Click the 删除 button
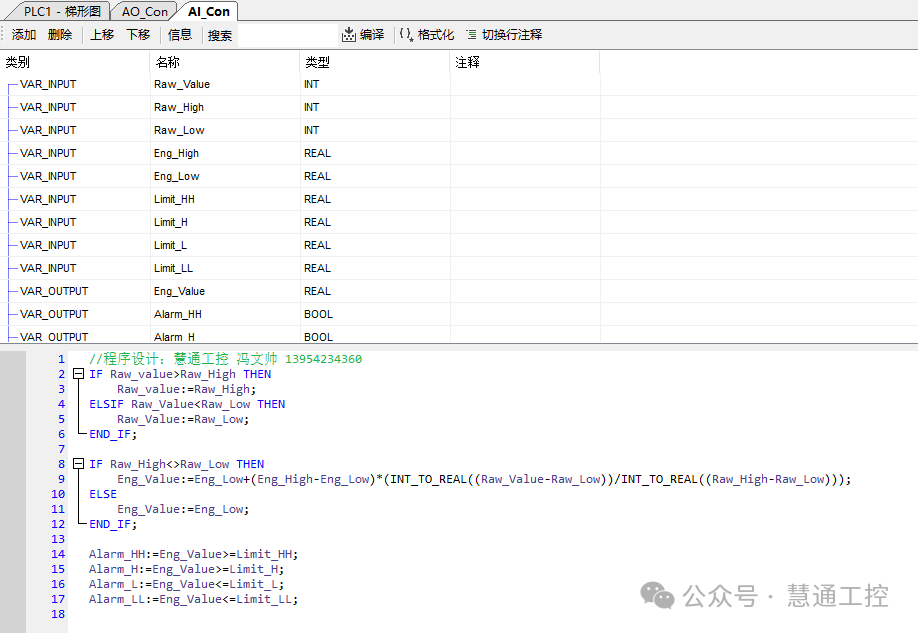Image resolution: width=918 pixels, height=633 pixels. 60,35
